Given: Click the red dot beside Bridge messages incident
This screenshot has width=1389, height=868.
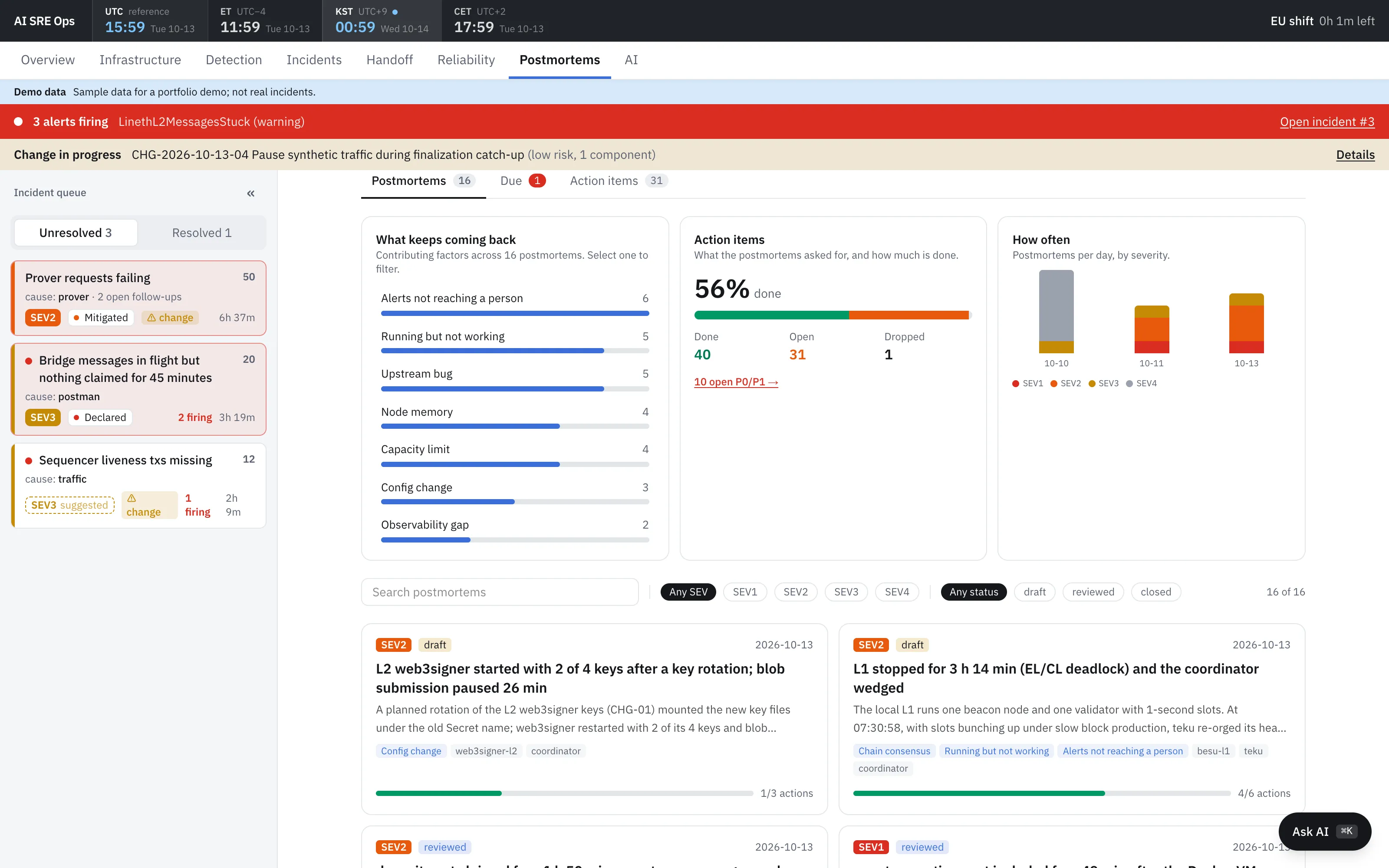Looking at the screenshot, I should tap(29, 361).
